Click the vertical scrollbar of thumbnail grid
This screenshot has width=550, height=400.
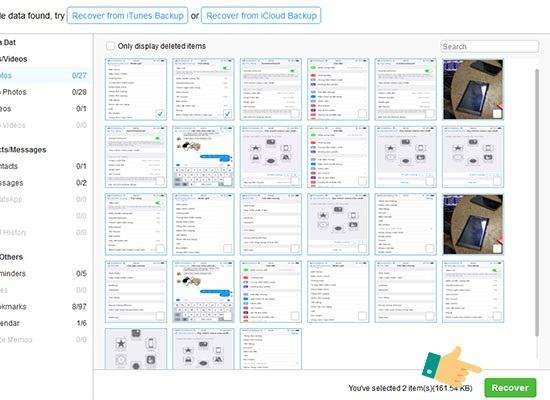tap(537, 202)
